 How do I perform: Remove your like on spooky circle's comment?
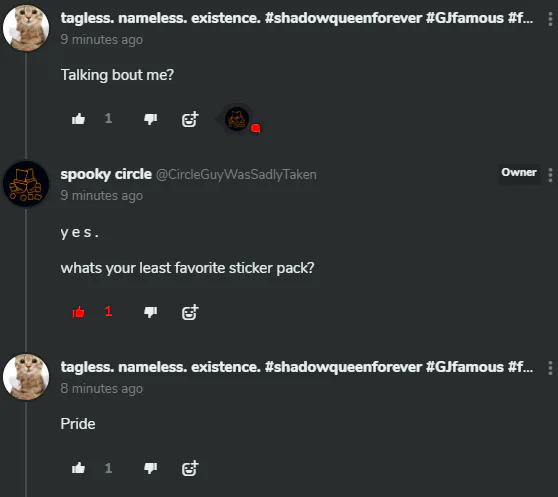pos(78,312)
